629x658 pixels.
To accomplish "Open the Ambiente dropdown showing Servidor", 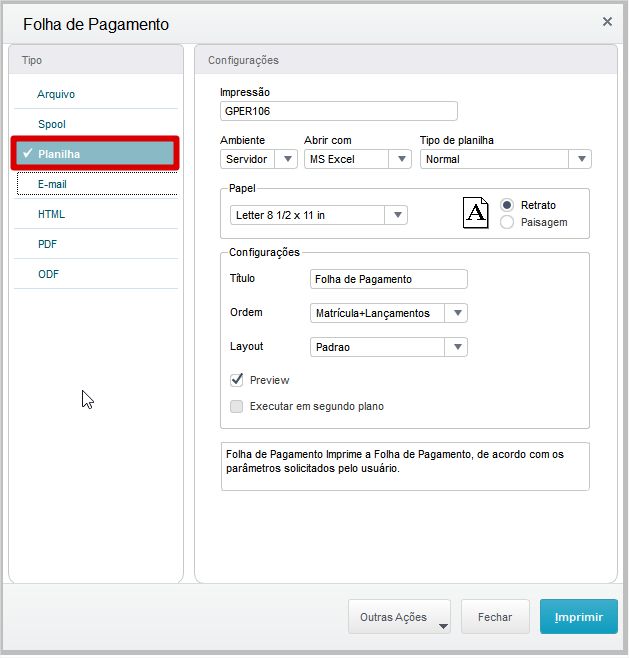I will [259, 159].
